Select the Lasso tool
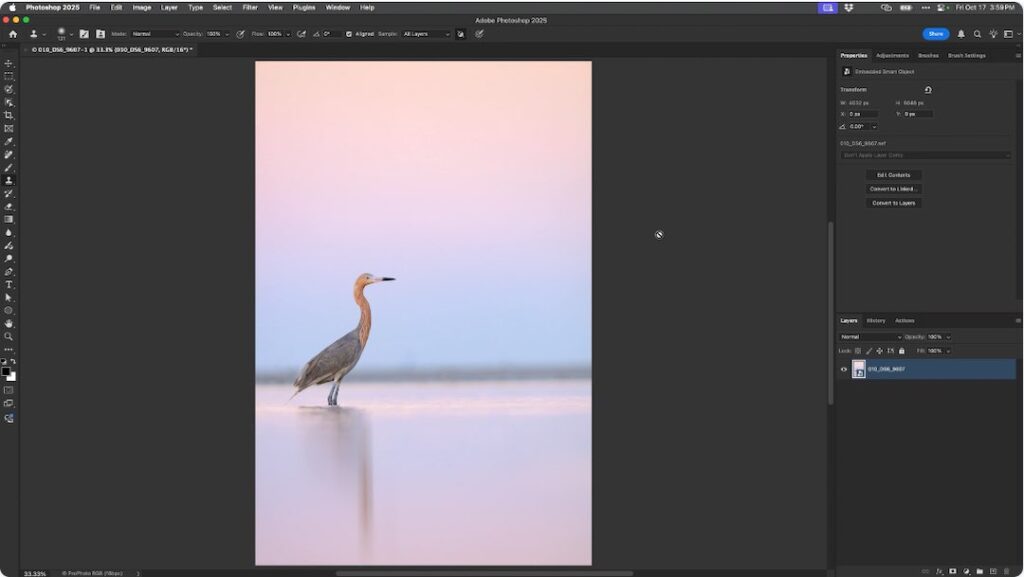The height and width of the screenshot is (577, 1024). tap(8, 88)
